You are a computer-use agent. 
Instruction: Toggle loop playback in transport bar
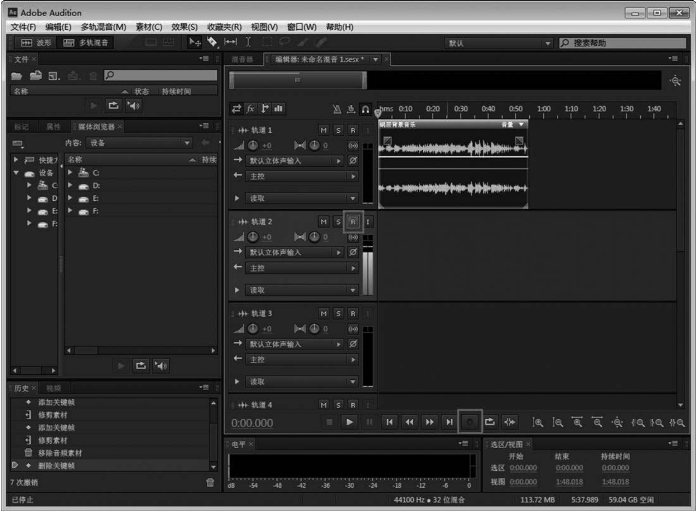[x=490, y=423]
